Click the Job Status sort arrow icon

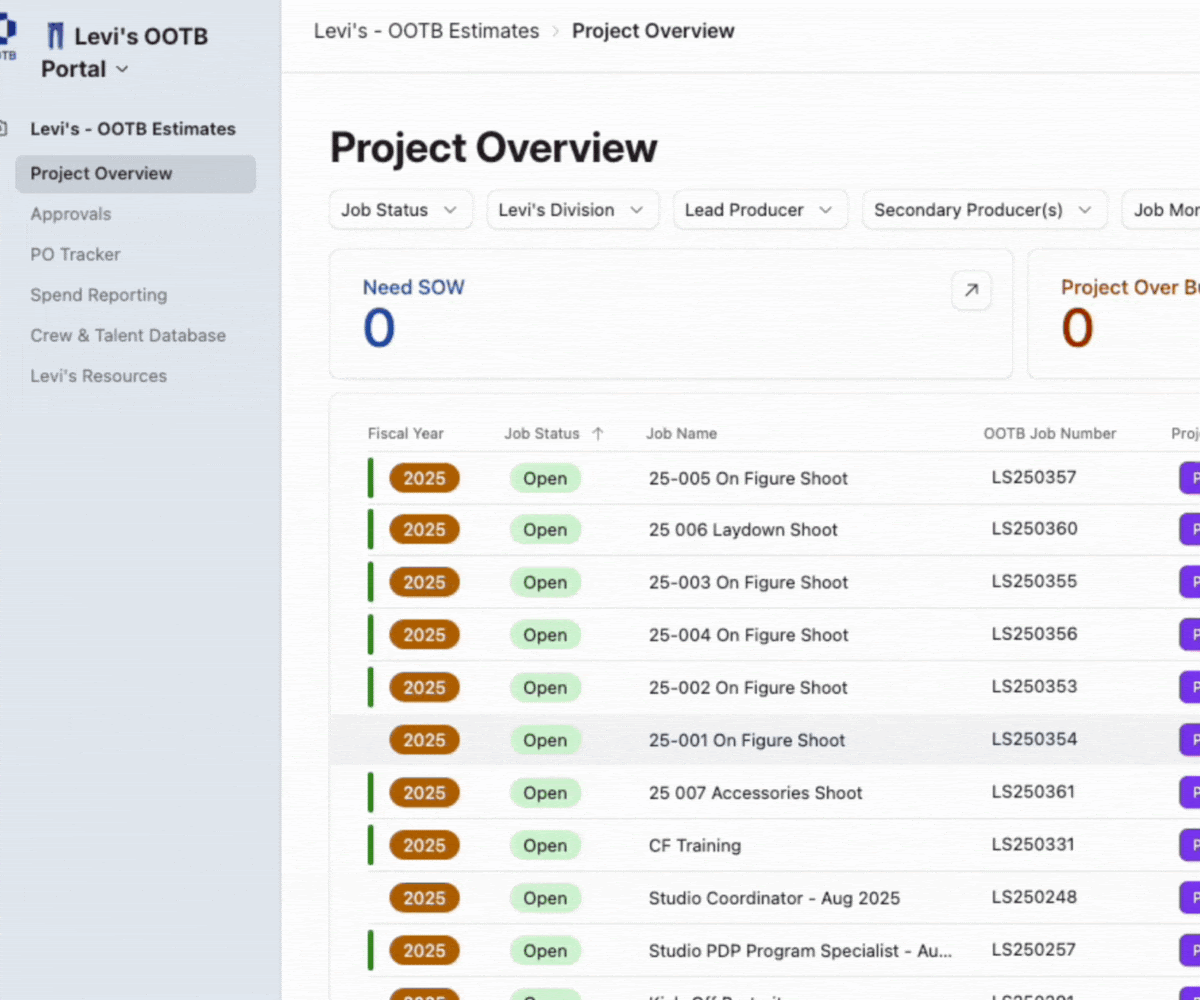(598, 434)
